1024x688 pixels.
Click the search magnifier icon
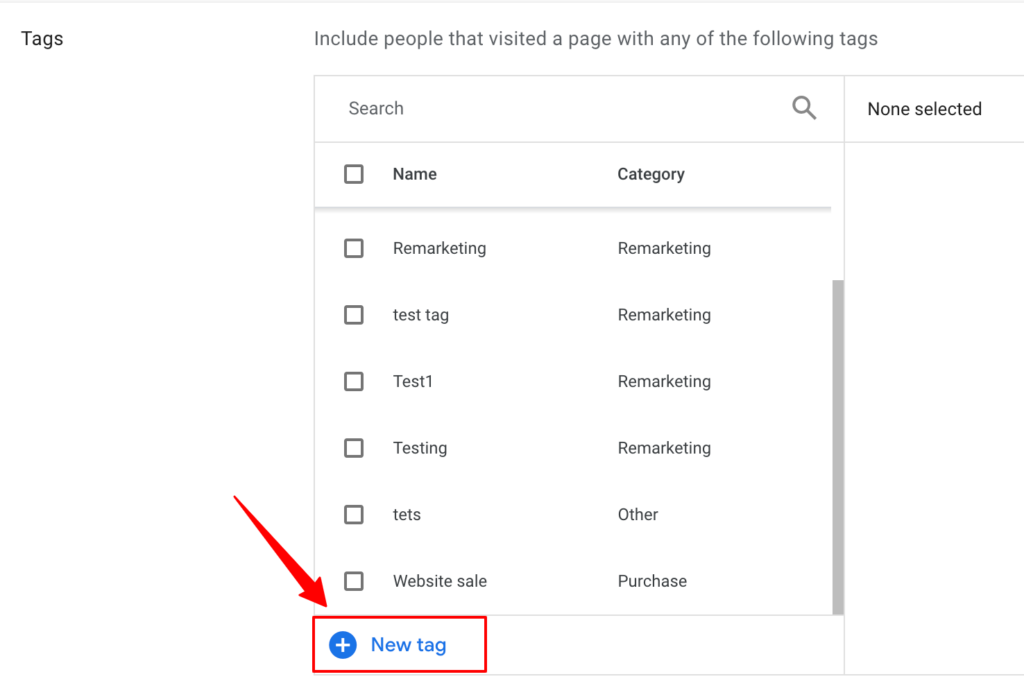click(x=804, y=107)
